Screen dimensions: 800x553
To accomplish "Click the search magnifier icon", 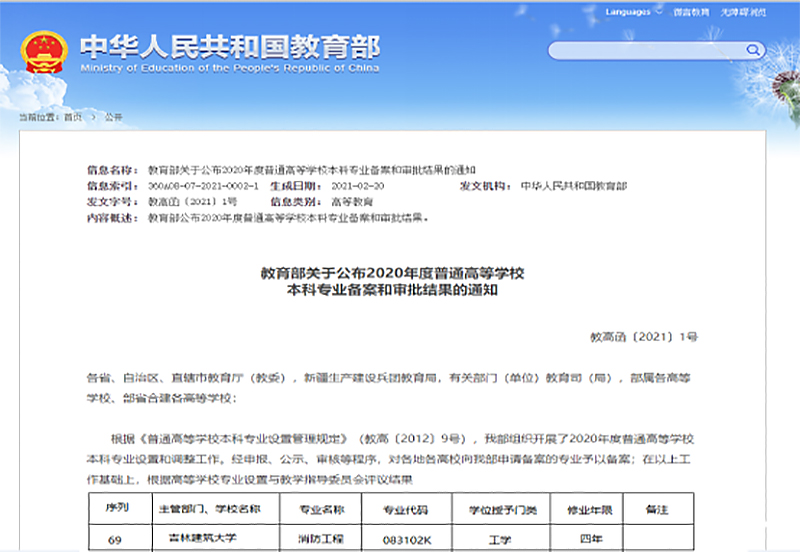I will (x=753, y=50).
